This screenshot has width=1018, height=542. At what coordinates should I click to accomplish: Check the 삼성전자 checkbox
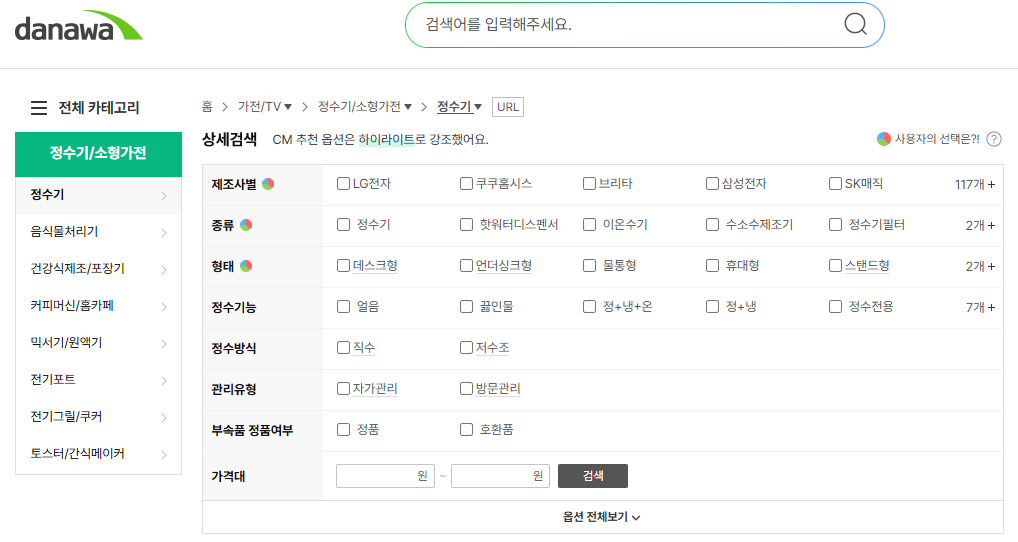[x=712, y=184]
